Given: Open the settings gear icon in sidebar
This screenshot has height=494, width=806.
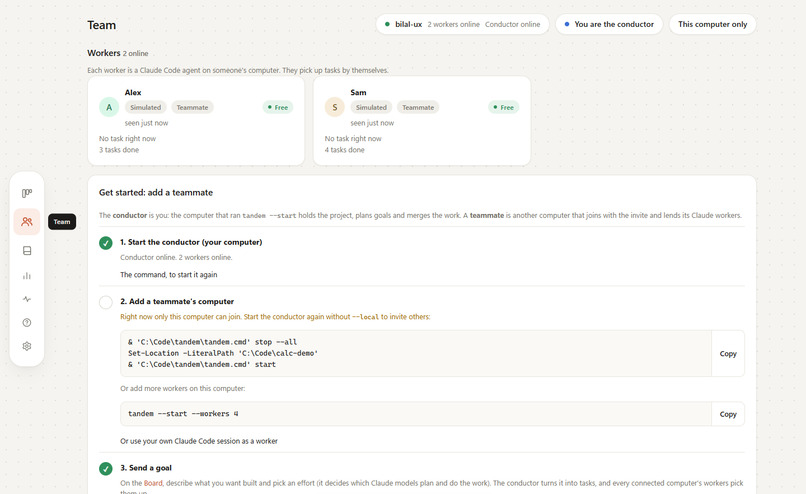Looking at the screenshot, I should (27, 346).
